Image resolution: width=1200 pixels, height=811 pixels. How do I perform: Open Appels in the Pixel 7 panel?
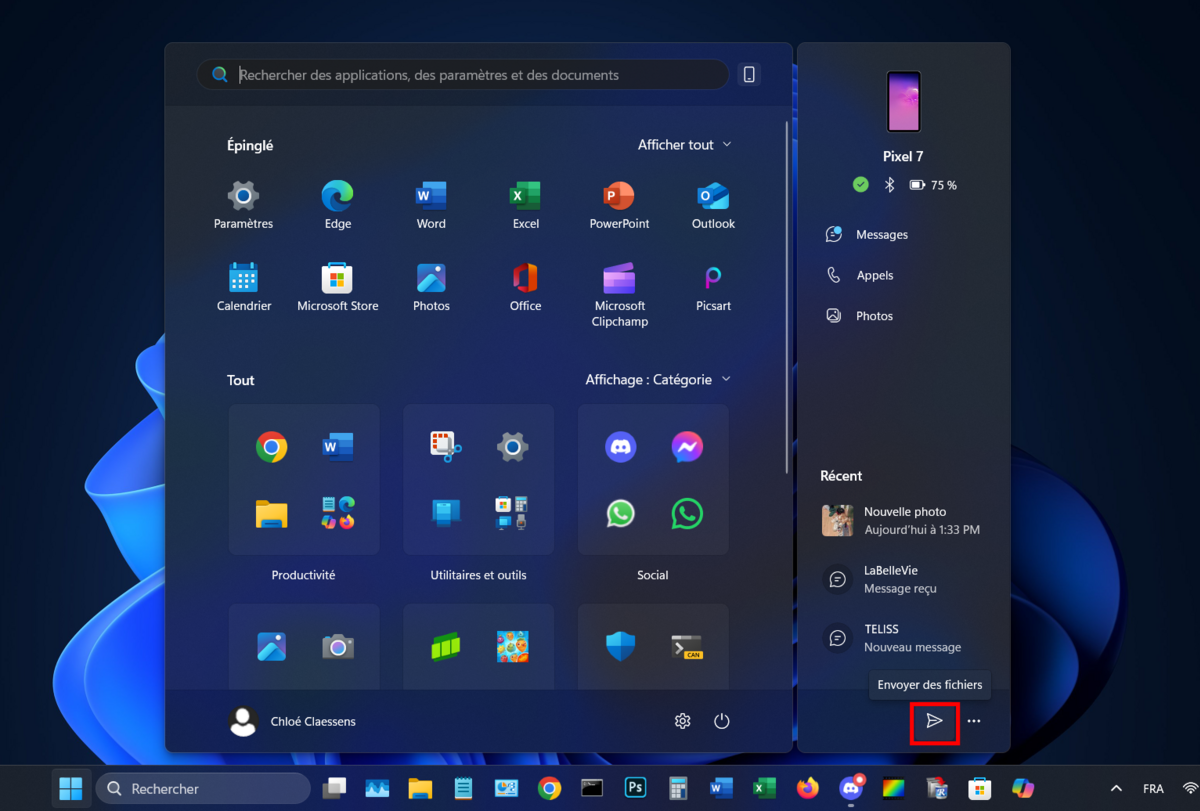coord(860,275)
